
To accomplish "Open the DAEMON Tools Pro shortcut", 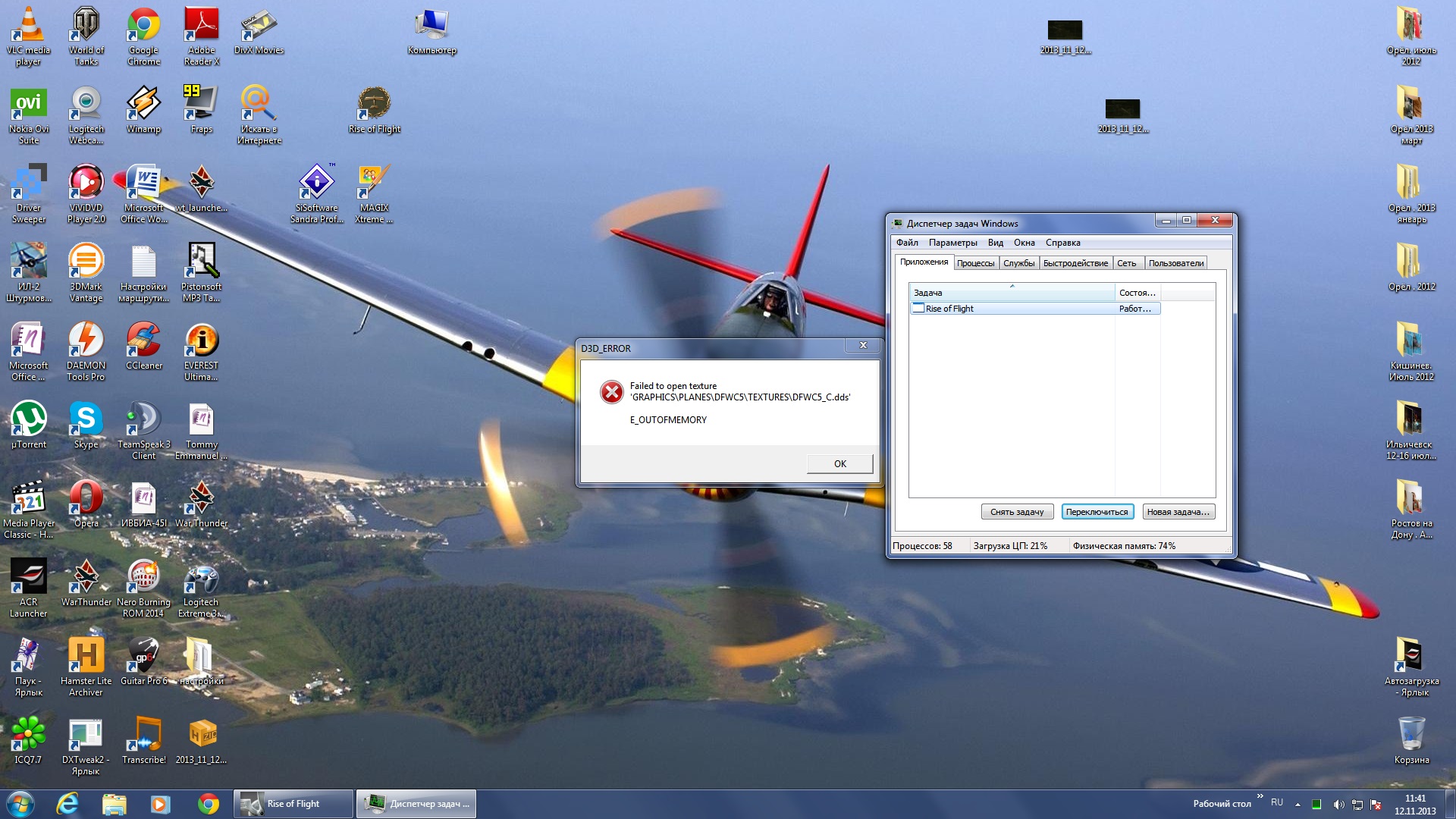I will 86,340.
